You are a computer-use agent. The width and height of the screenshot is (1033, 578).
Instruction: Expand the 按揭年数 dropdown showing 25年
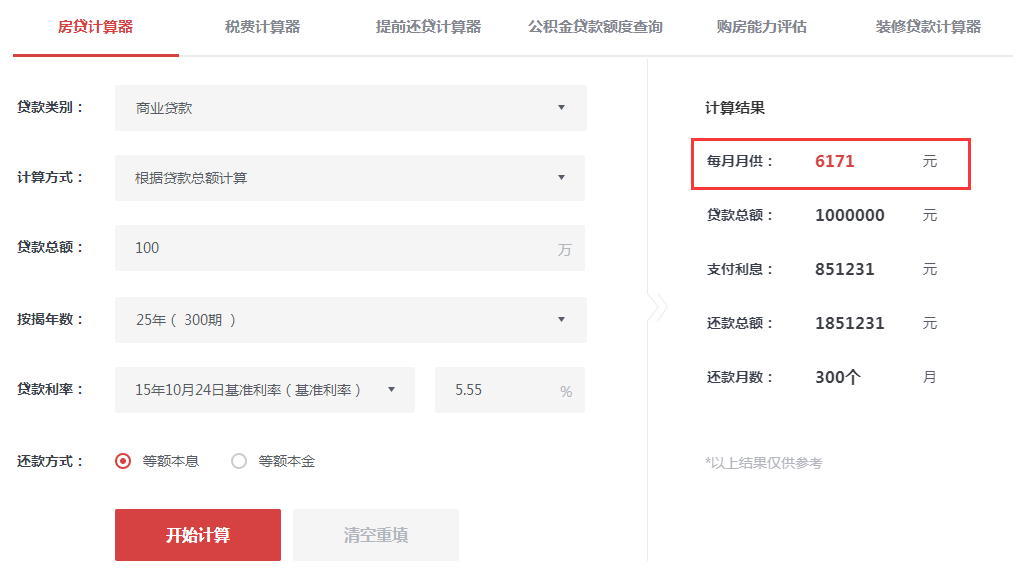(x=350, y=320)
